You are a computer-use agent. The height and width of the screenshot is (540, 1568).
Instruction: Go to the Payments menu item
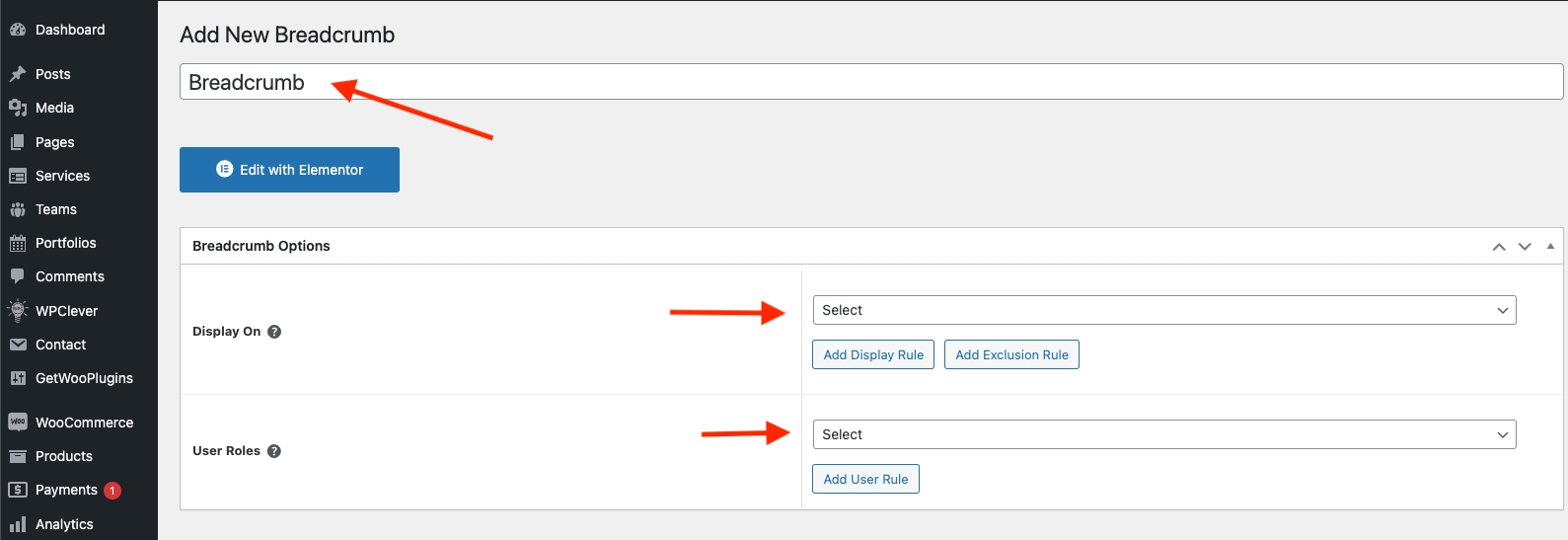[x=66, y=490]
